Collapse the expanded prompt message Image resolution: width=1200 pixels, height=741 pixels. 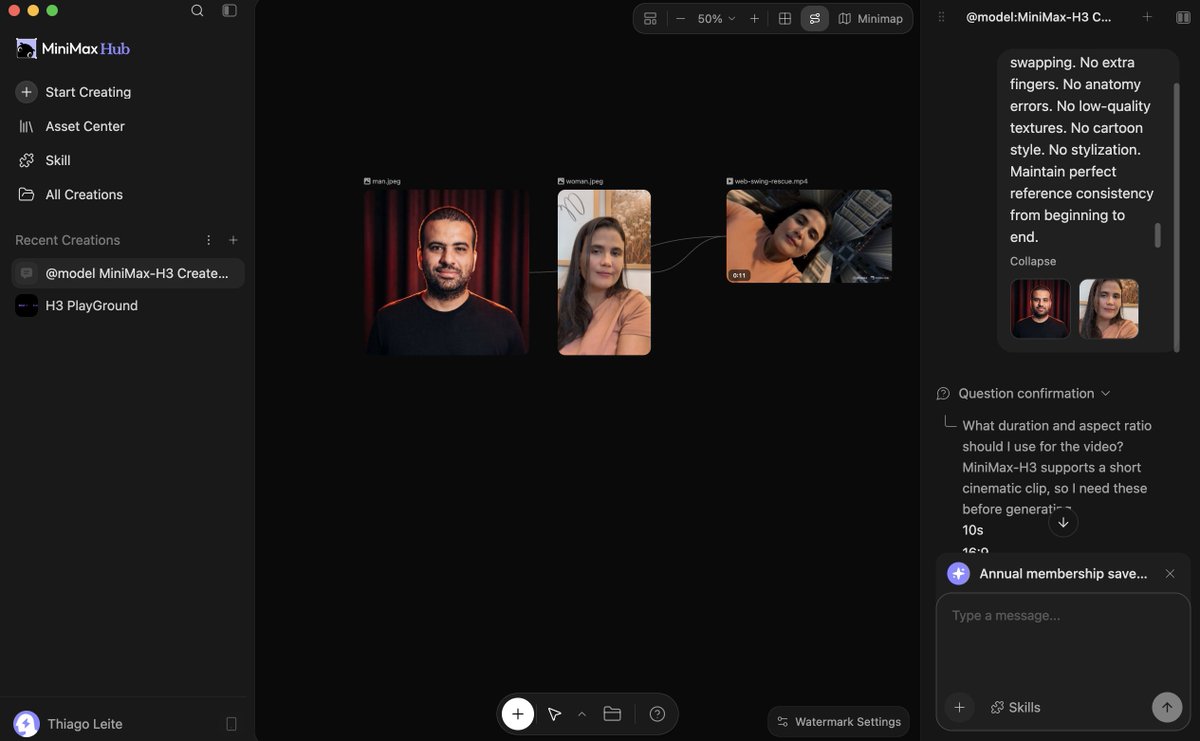click(x=1033, y=261)
